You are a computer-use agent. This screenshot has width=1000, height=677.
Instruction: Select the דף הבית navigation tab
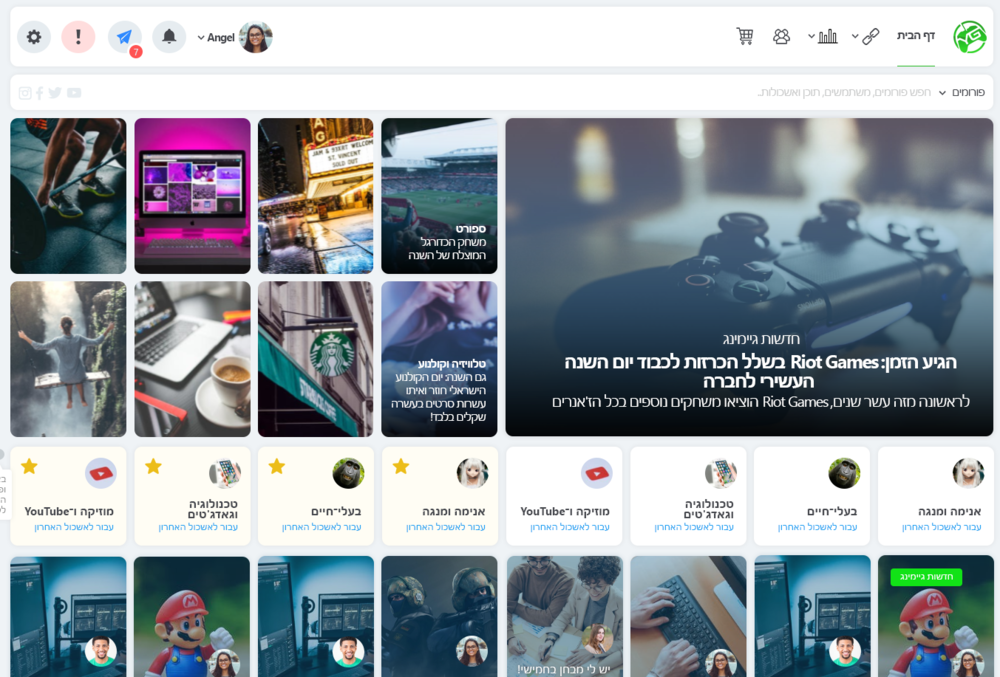[x=915, y=36]
